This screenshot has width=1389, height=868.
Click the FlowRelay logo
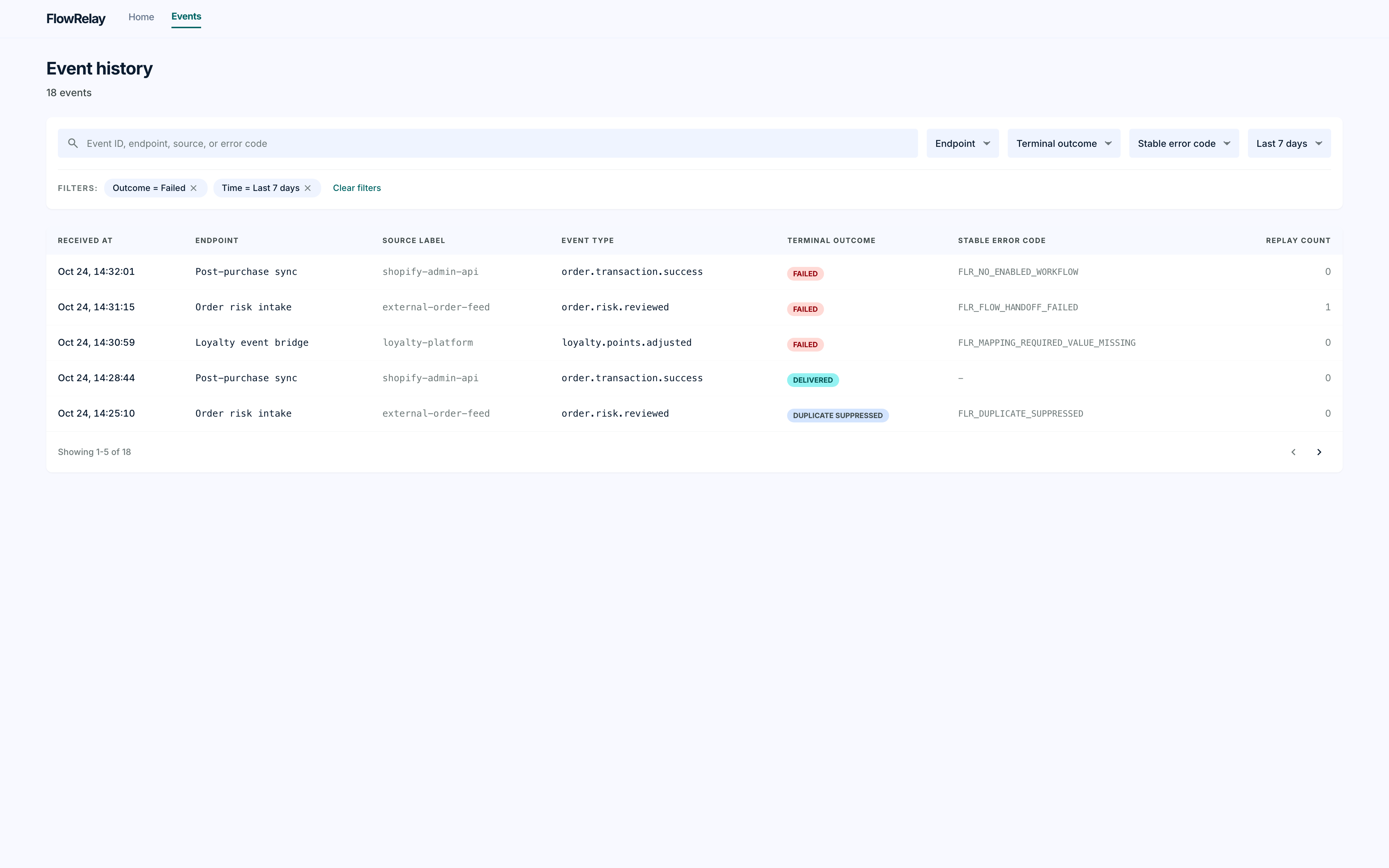pyautogui.click(x=76, y=19)
